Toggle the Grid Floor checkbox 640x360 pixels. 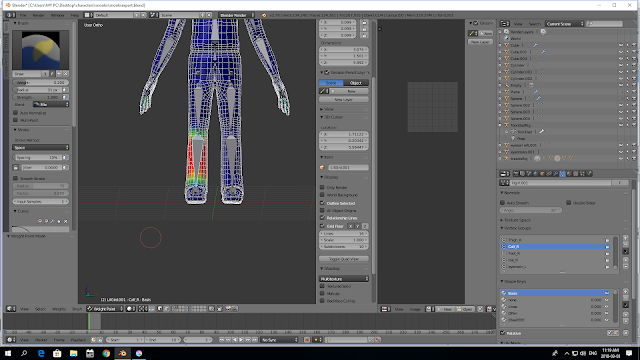(322, 226)
